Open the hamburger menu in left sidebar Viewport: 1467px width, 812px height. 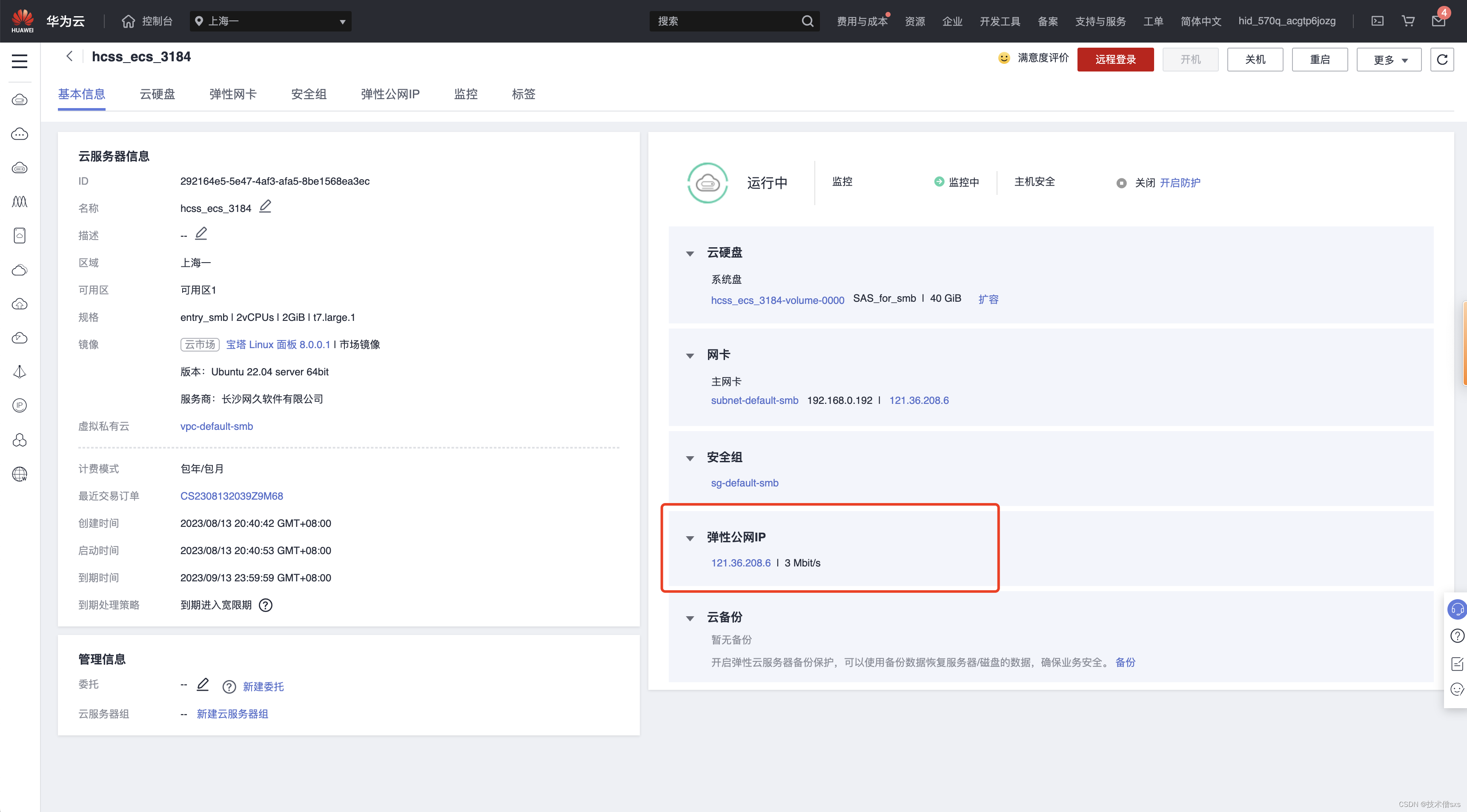click(x=20, y=61)
